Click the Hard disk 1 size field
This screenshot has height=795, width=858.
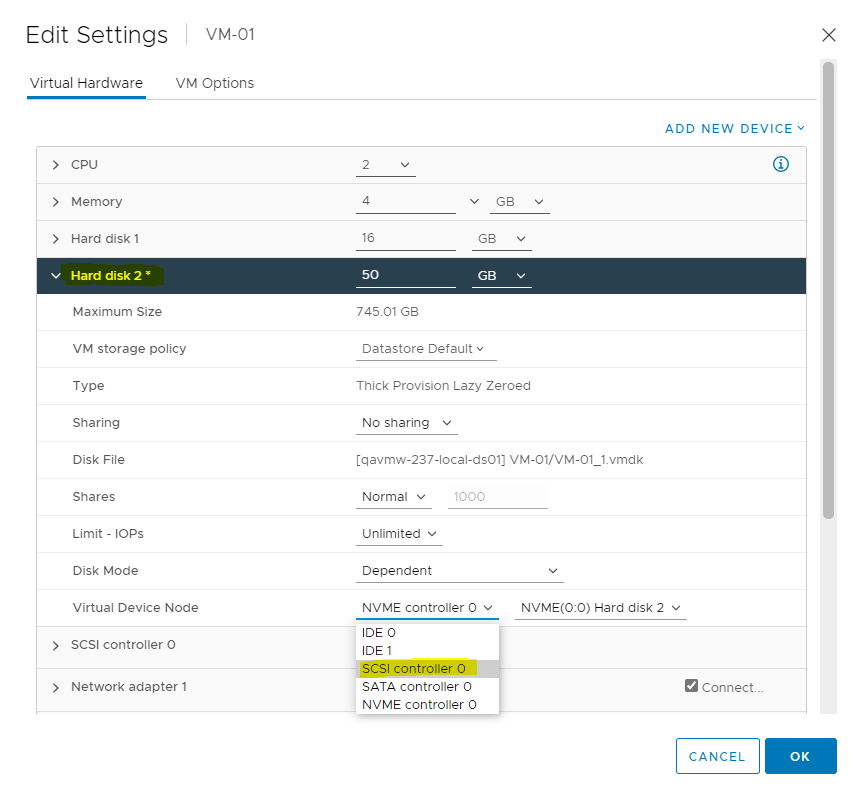405,239
